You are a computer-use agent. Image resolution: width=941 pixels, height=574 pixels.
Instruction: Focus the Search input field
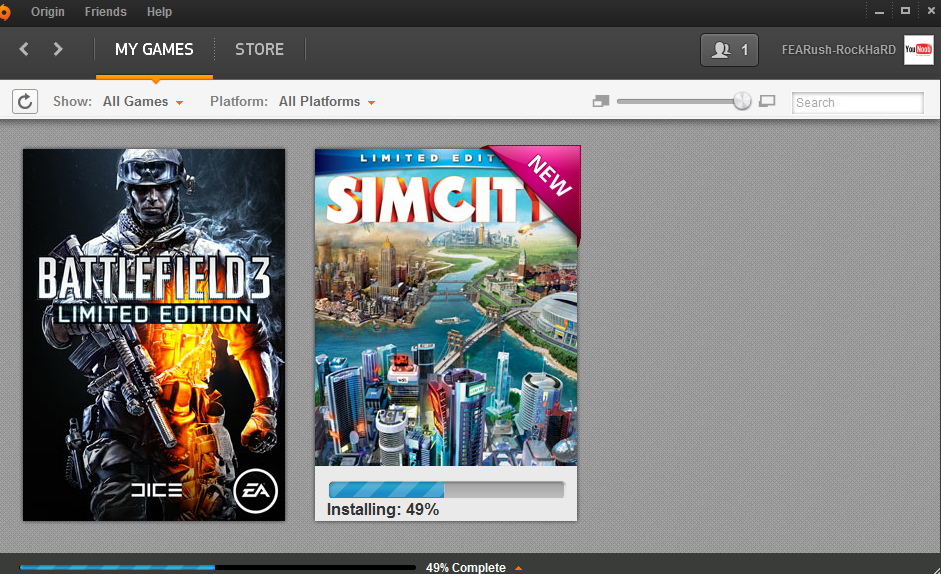(x=858, y=103)
